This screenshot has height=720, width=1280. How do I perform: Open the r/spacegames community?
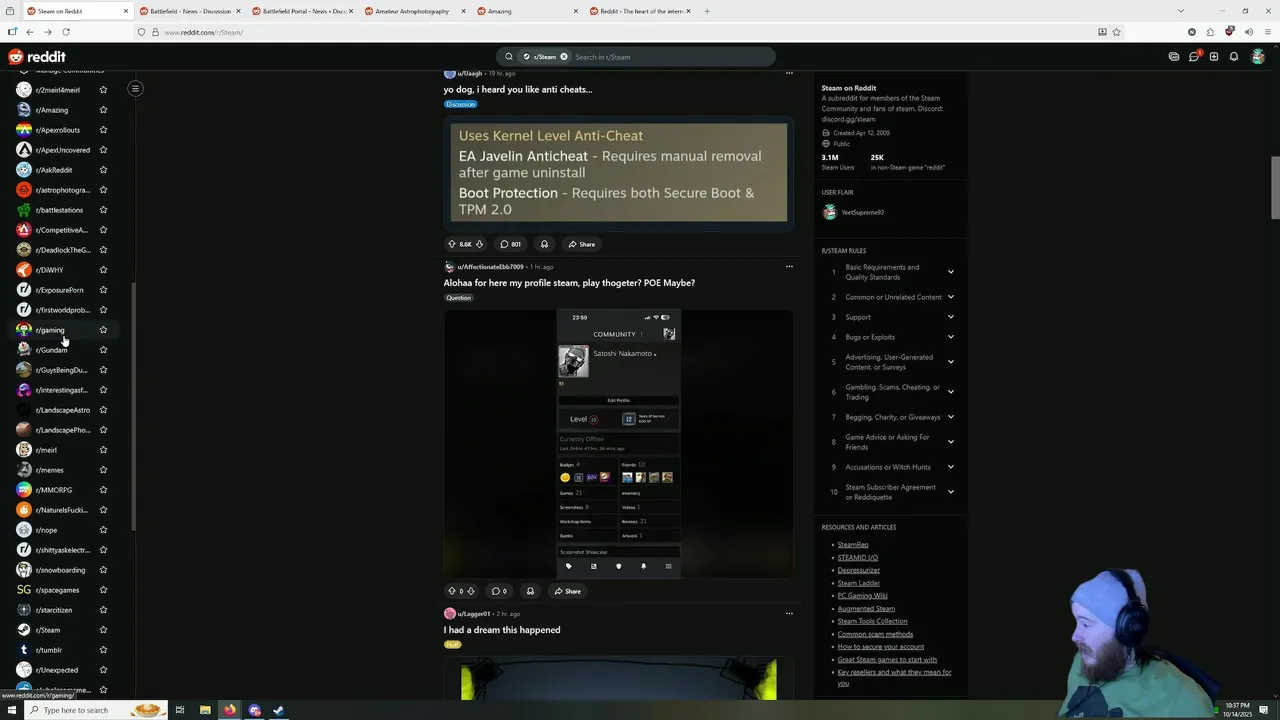click(x=57, y=590)
